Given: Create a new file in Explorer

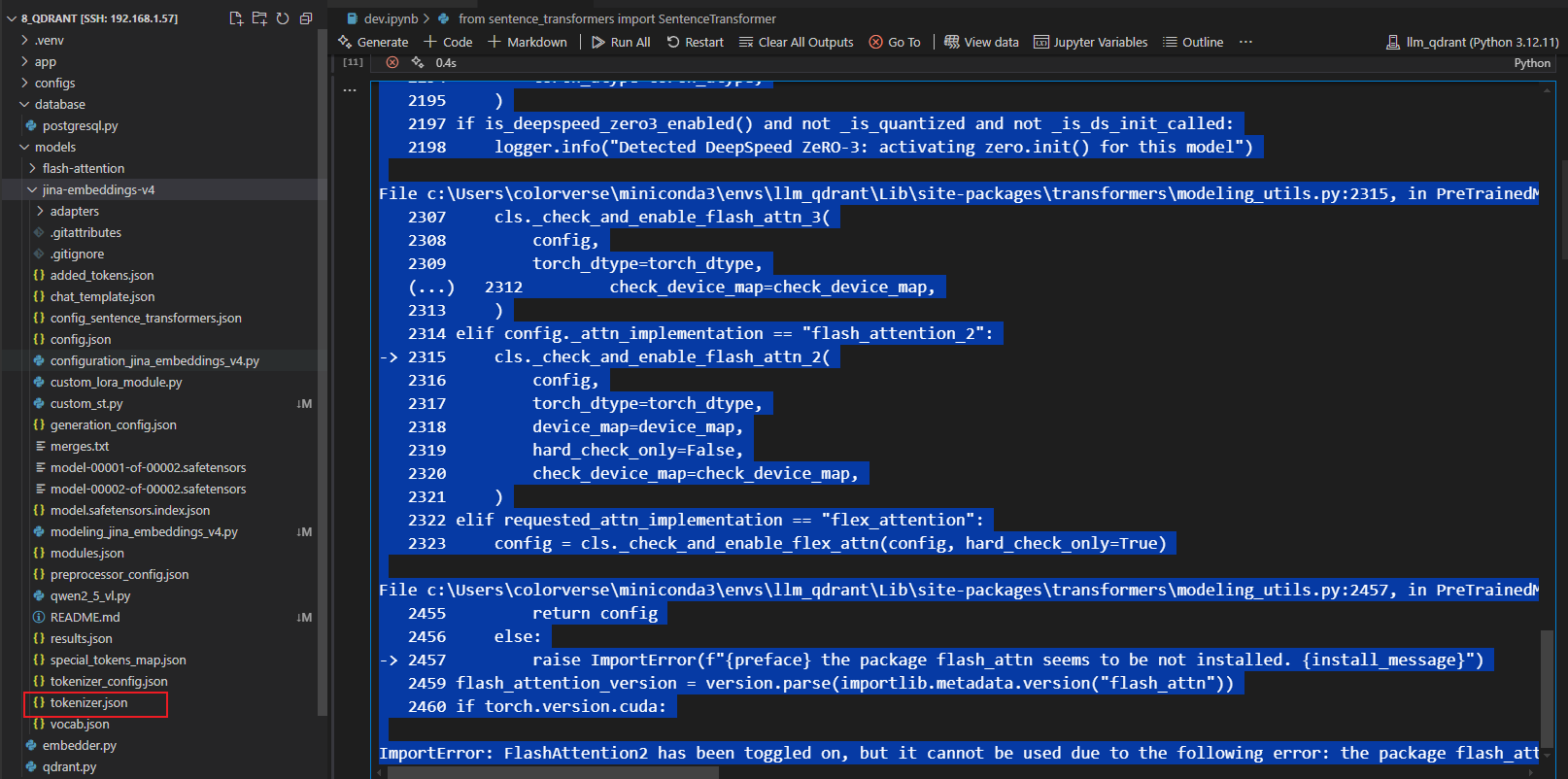Looking at the screenshot, I should (236, 18).
